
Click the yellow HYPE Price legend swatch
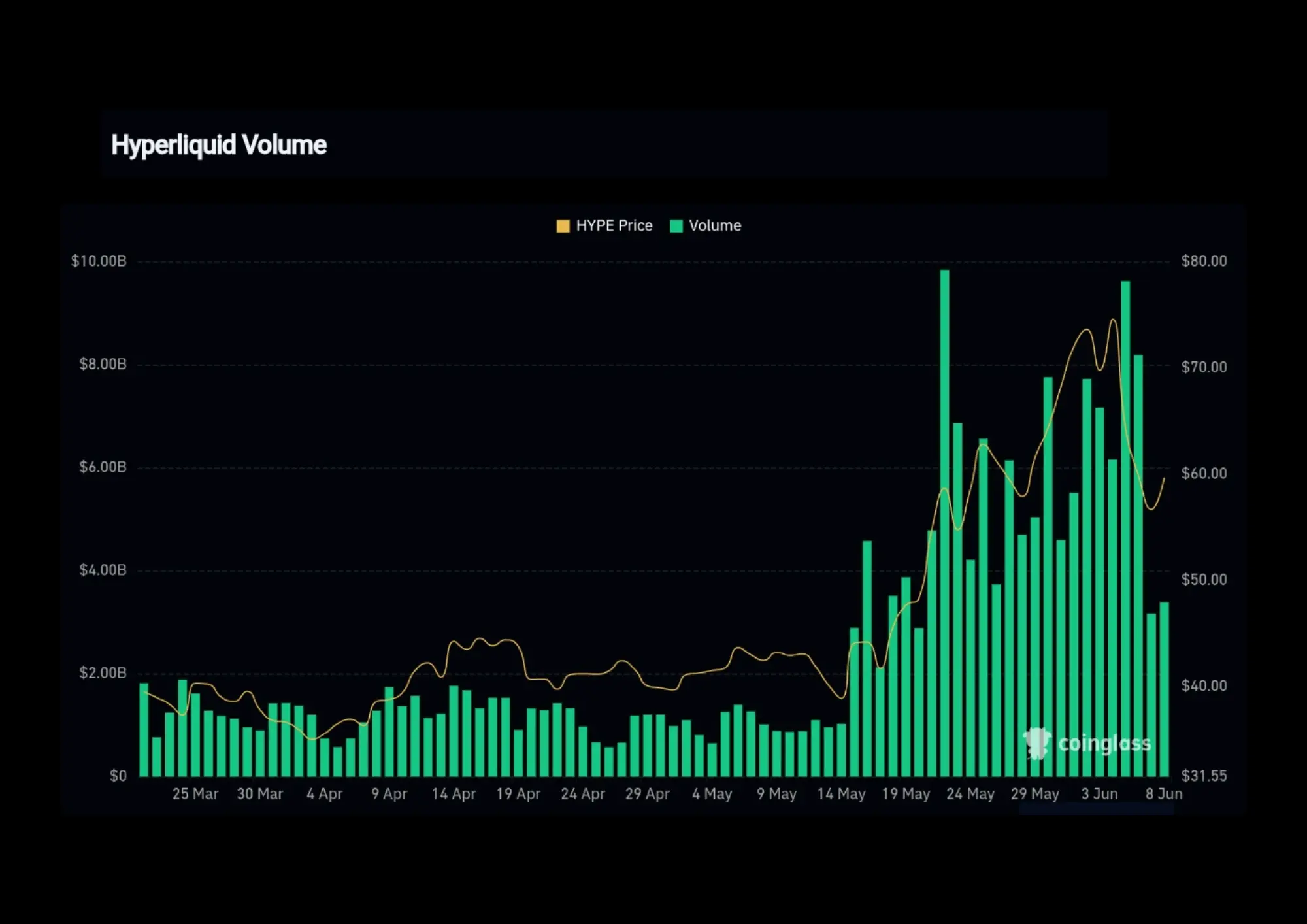pyautogui.click(x=563, y=226)
